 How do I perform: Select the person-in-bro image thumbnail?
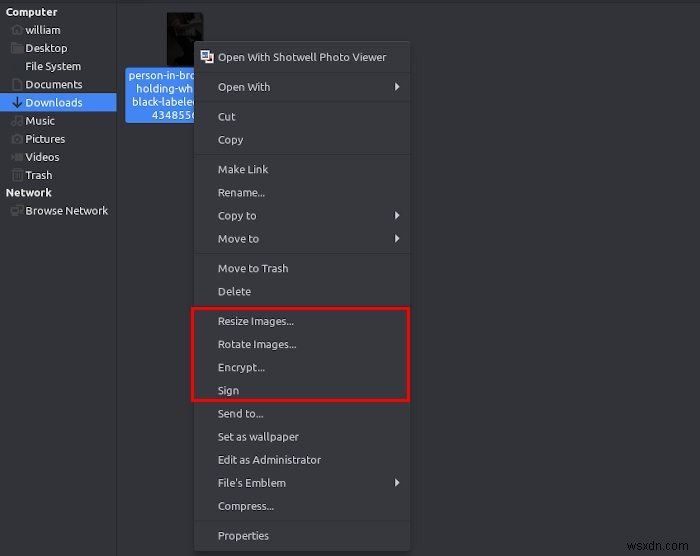pyautogui.click(x=184, y=39)
